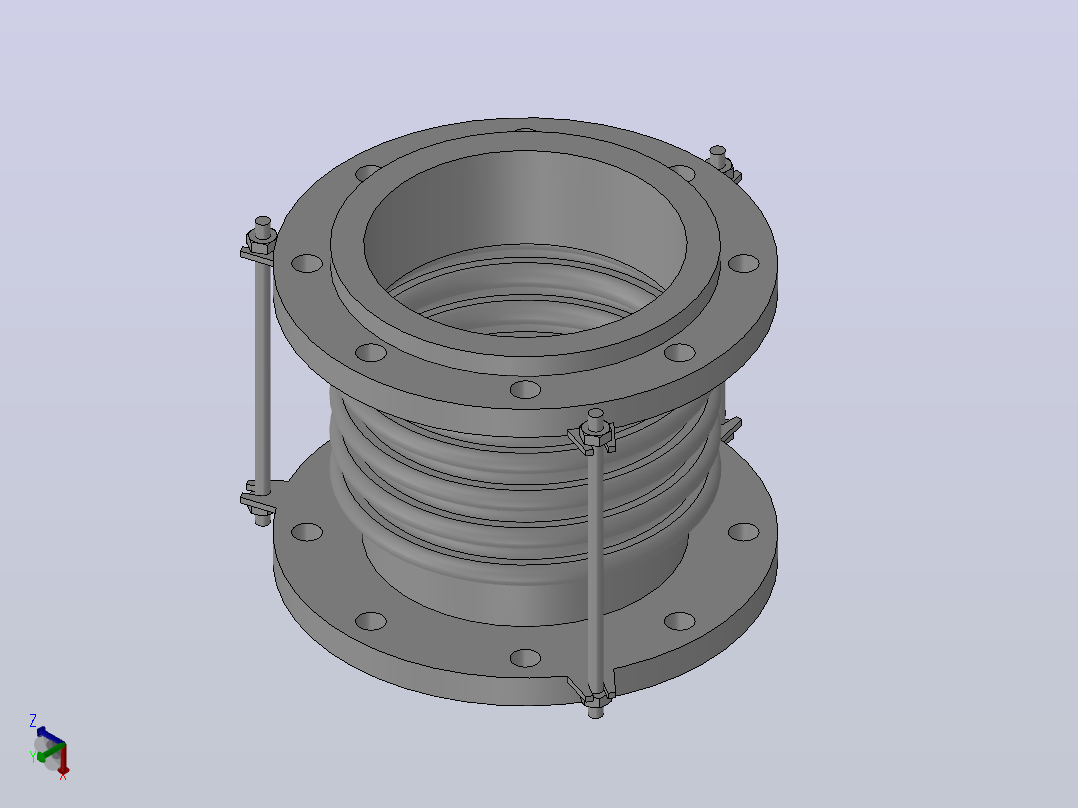The width and height of the screenshot is (1078, 808).
Task: Pick the front-center bolt hole of upper flange
Action: 525,390
